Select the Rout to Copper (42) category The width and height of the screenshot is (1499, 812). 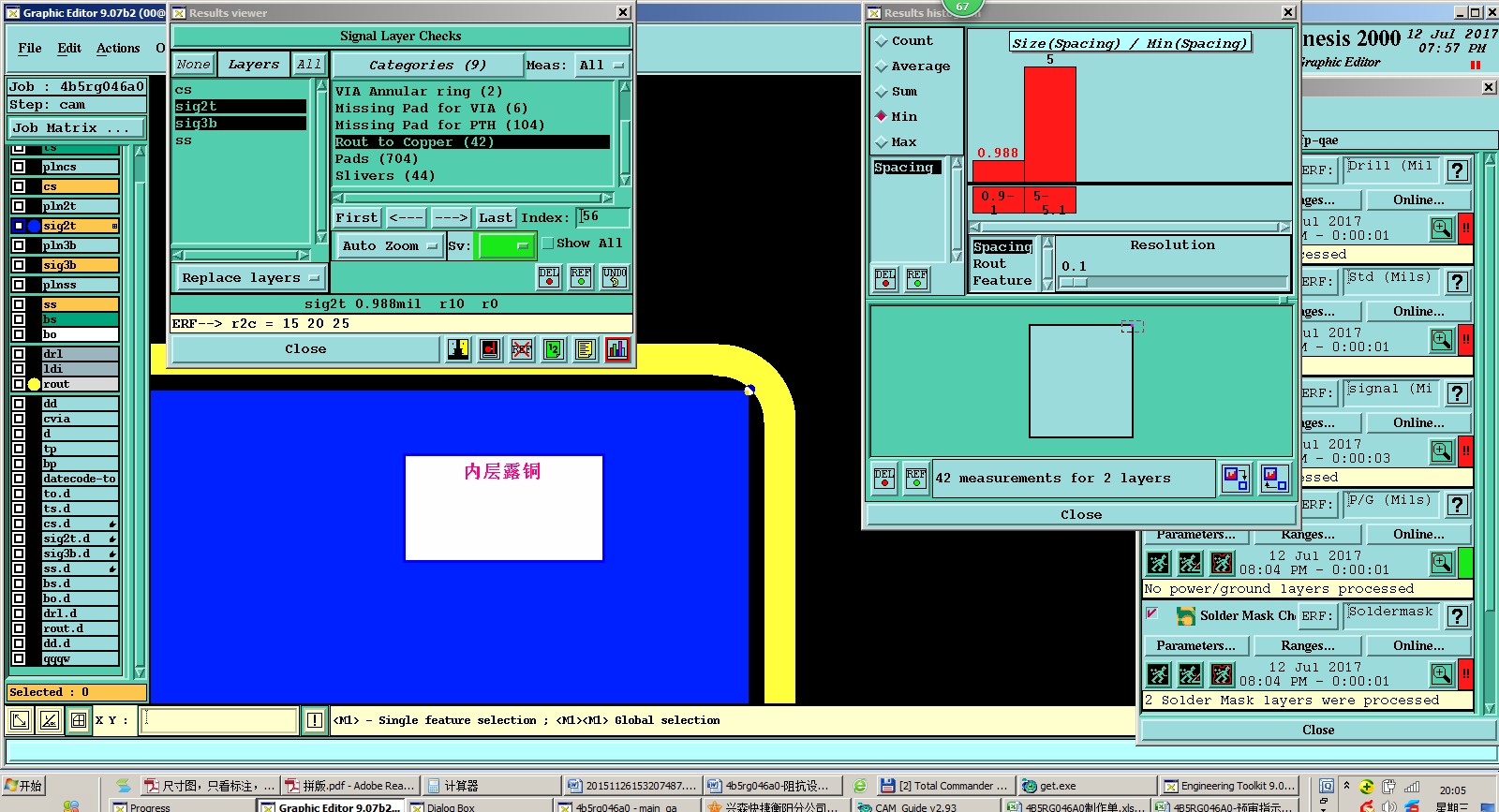[x=472, y=142]
